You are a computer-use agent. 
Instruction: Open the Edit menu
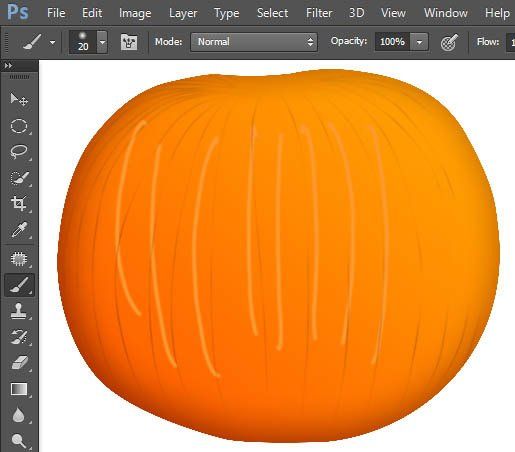[92, 13]
